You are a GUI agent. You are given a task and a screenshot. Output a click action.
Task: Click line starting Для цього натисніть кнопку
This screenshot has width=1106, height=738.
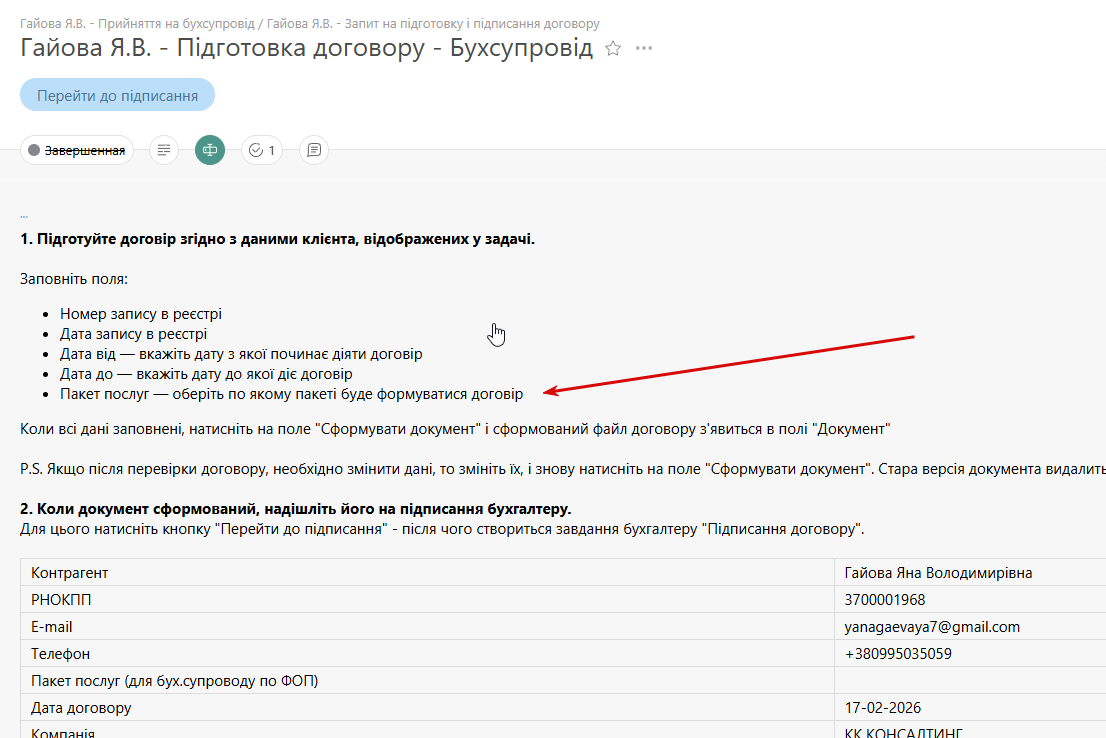click(442, 529)
